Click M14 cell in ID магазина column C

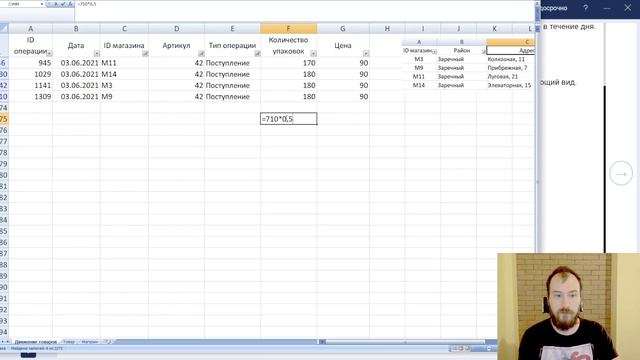point(124,74)
